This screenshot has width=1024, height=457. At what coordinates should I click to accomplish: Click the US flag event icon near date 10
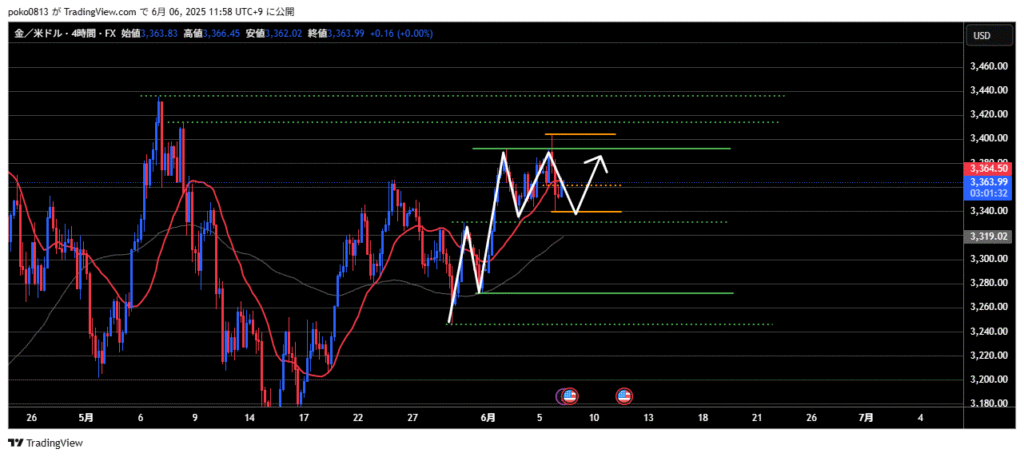click(624, 396)
